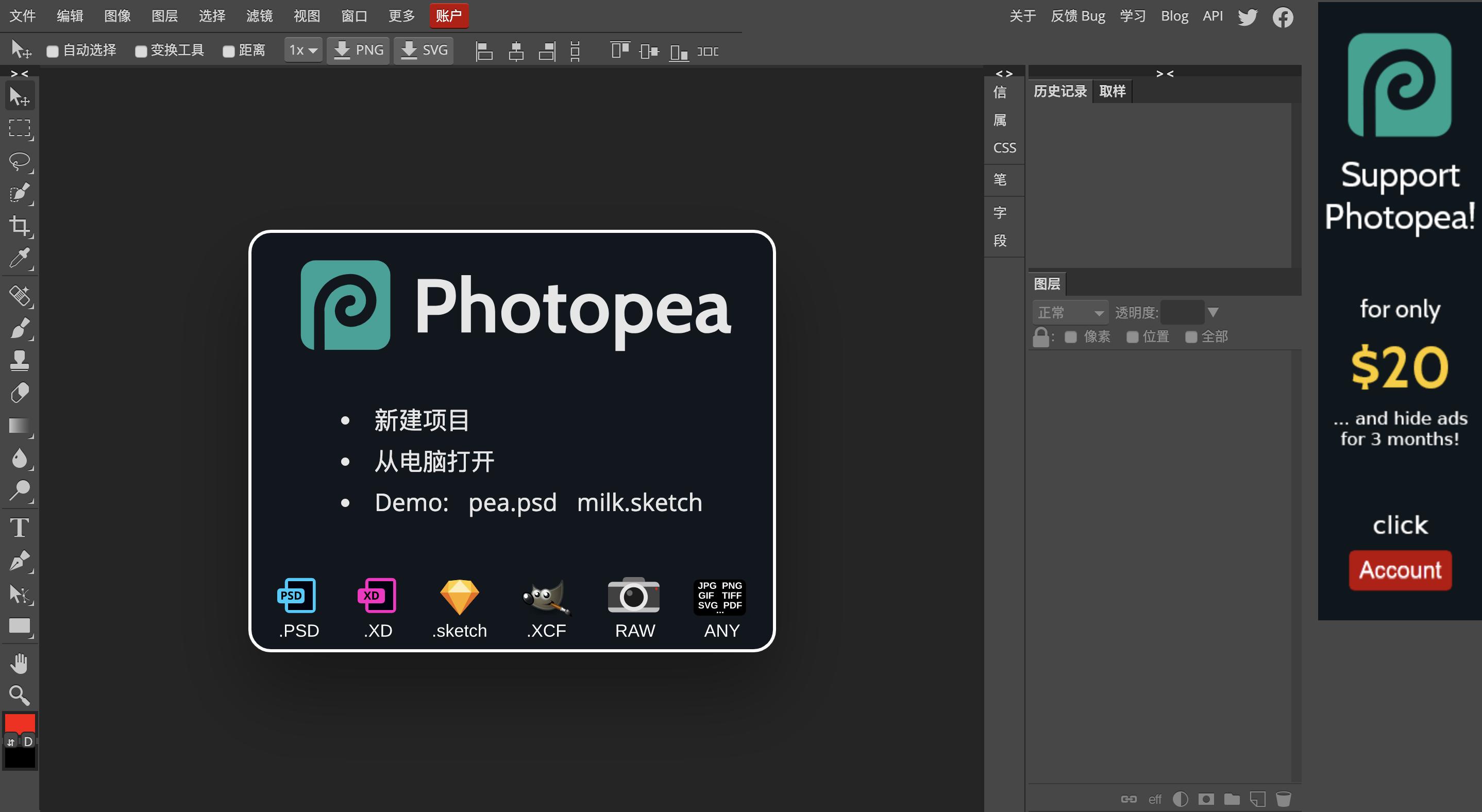The image size is (1482, 812).
Task: Switch to the 取样 tab
Action: (1112, 90)
